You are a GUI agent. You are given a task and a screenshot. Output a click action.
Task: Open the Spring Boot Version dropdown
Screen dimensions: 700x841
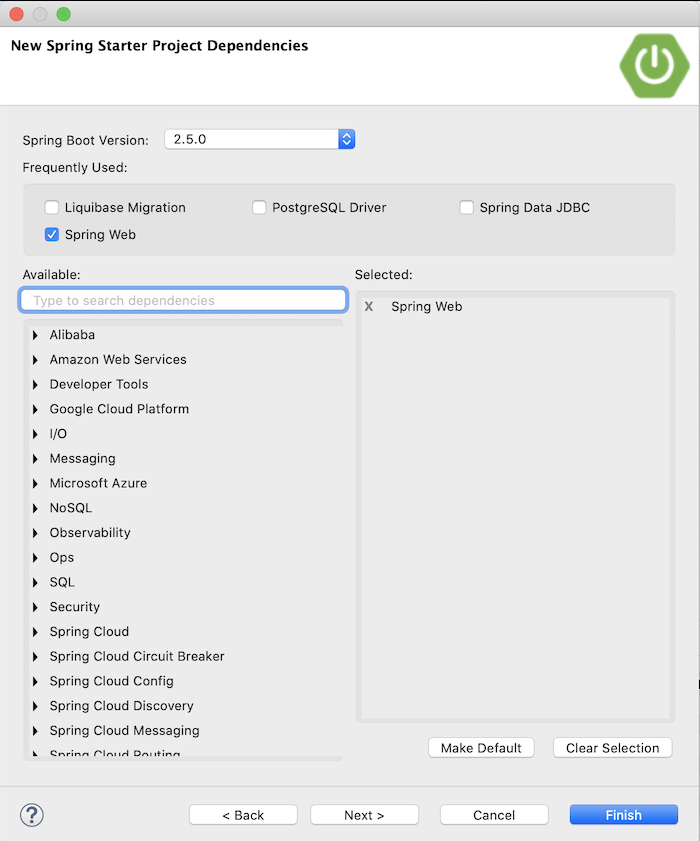pyautogui.click(x=346, y=140)
